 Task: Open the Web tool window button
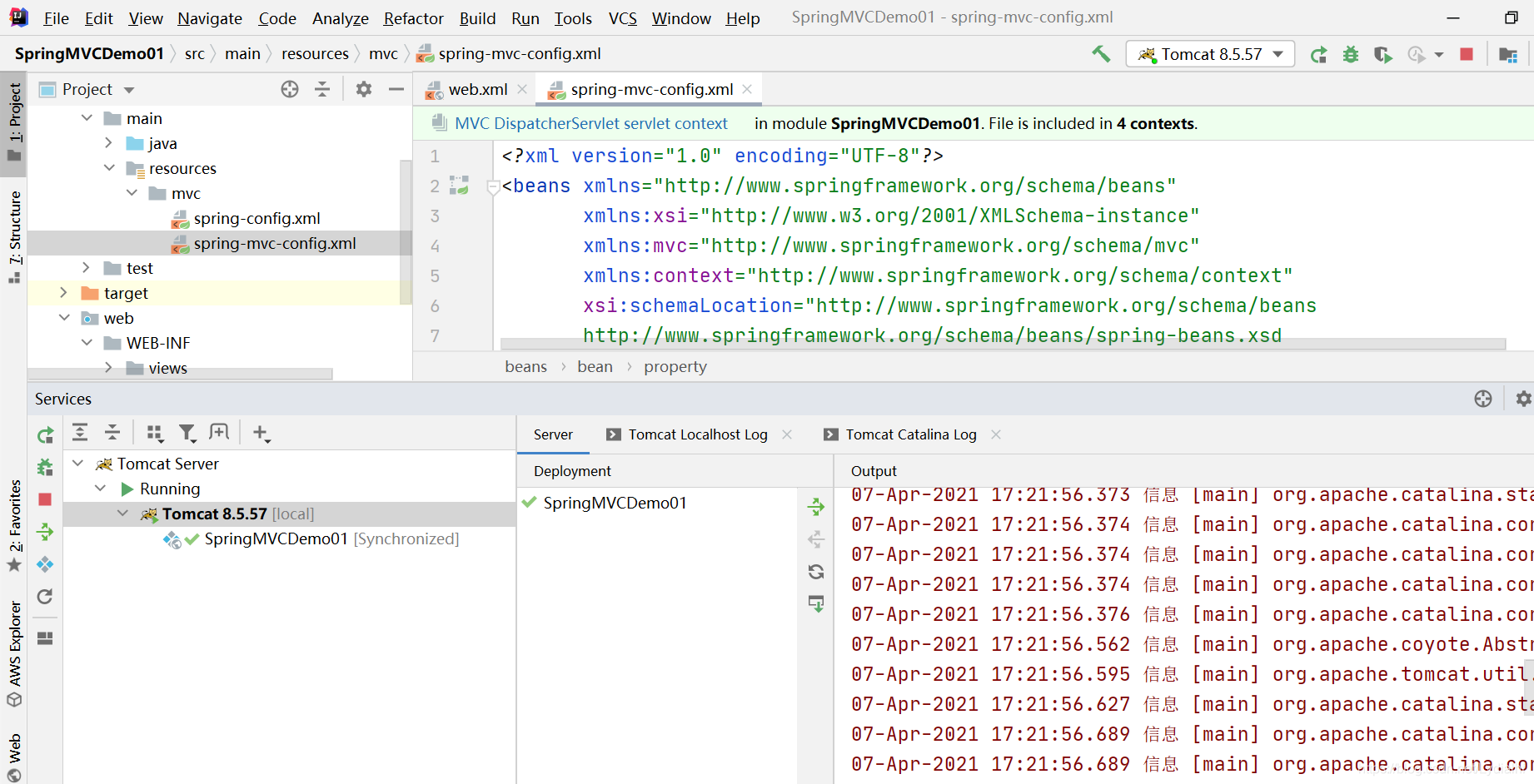14,757
